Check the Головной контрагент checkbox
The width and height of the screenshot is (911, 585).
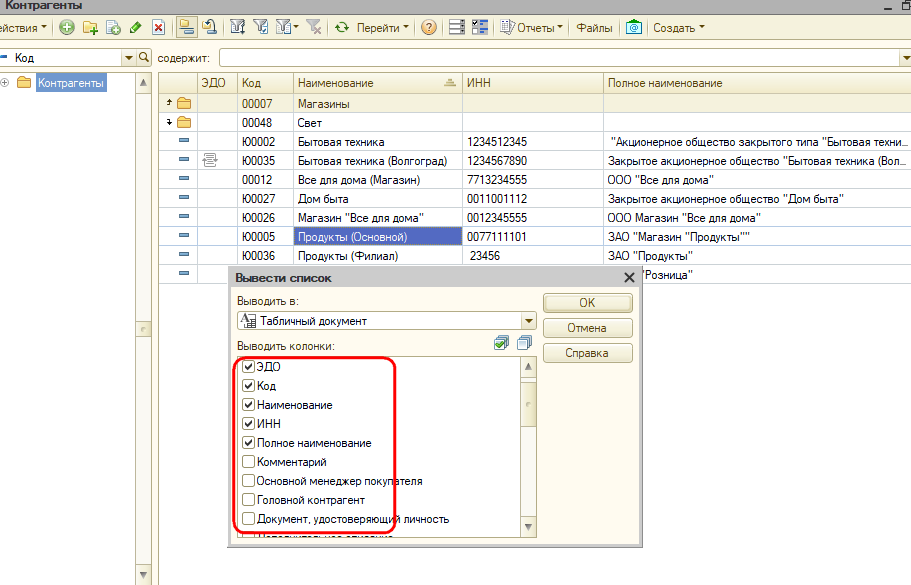pyautogui.click(x=249, y=500)
